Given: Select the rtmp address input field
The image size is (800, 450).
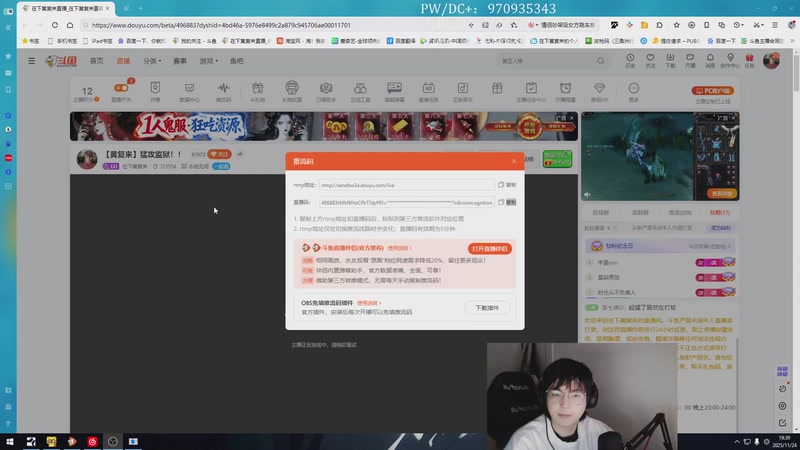Looking at the screenshot, I should 407,185.
